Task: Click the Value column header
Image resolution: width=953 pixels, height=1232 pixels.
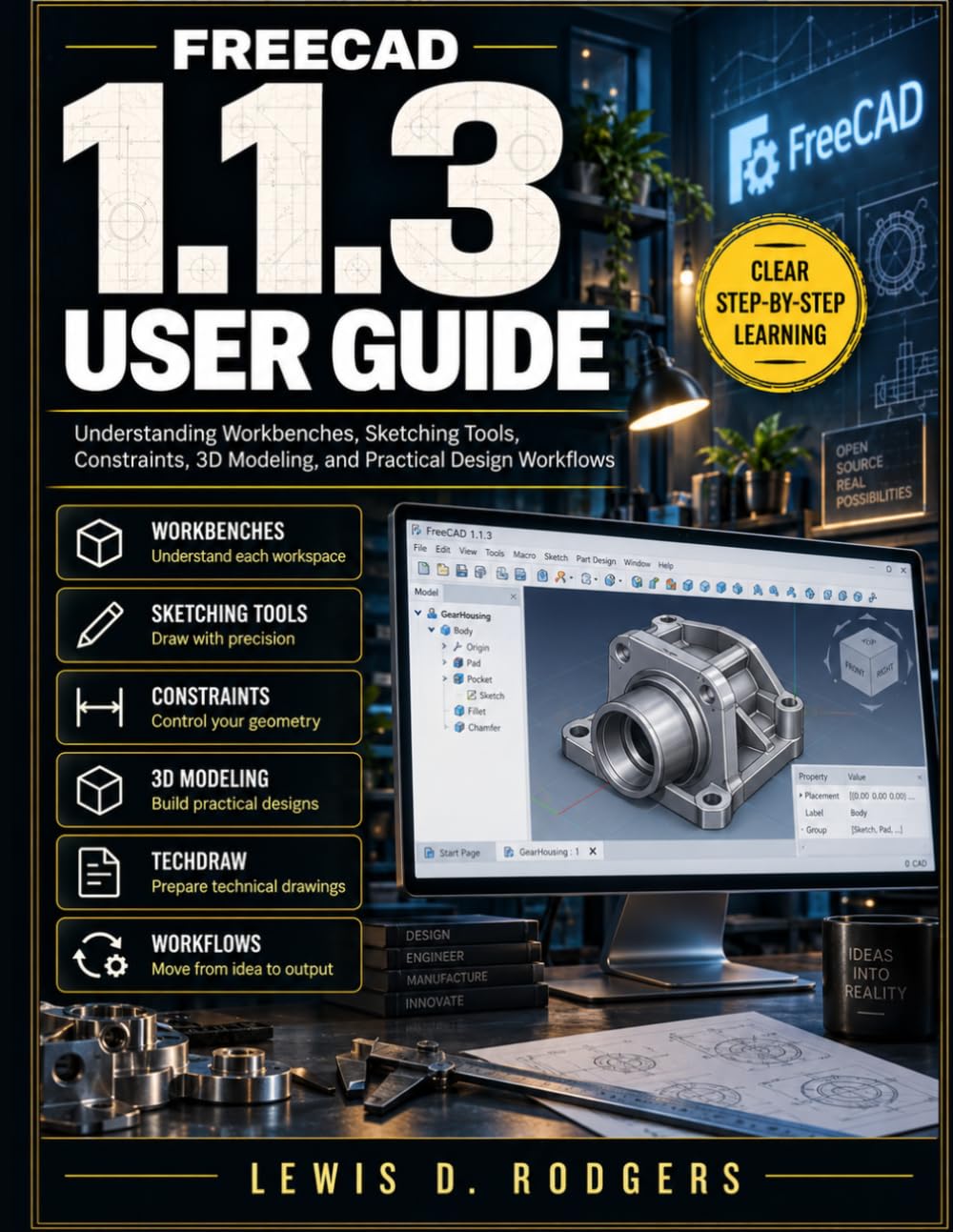Action: pos(857,777)
